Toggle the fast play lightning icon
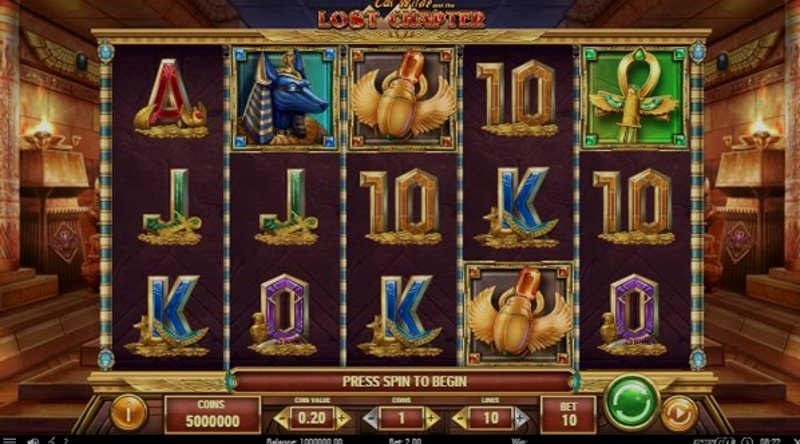Screen dimensions: 800x444 (52, 440)
